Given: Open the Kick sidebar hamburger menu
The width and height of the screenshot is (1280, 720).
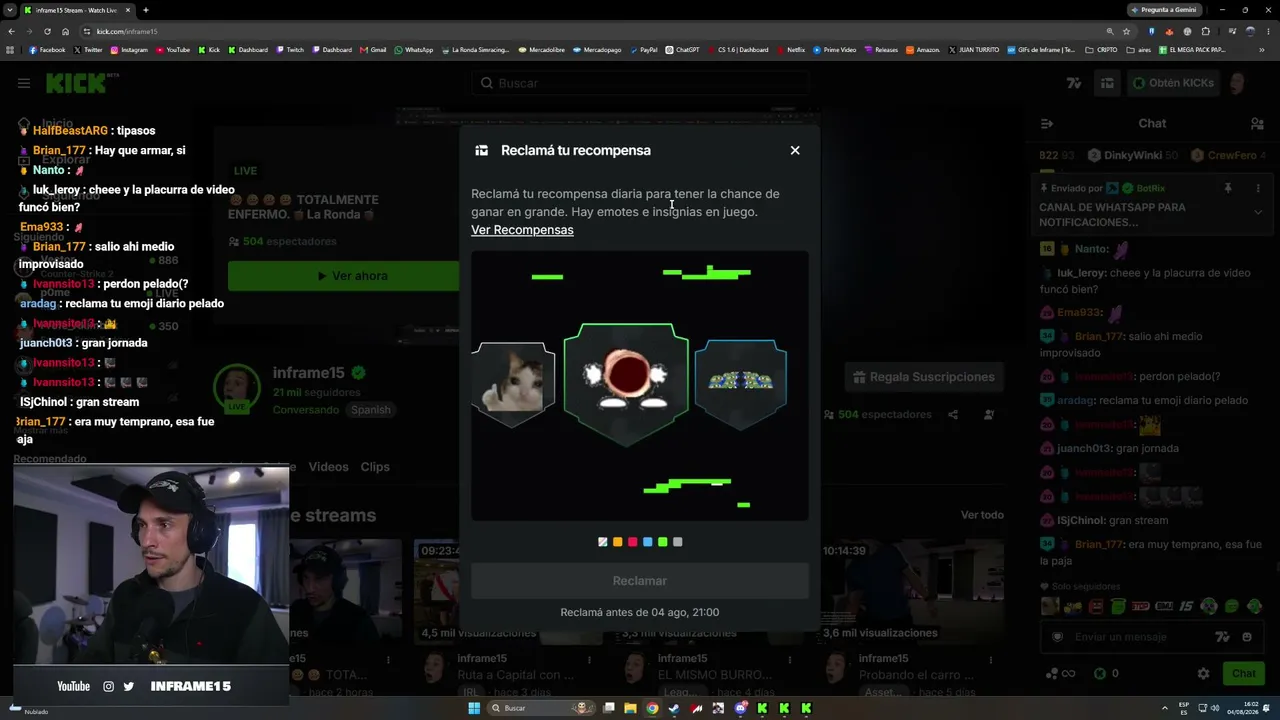Looking at the screenshot, I should click(24, 83).
